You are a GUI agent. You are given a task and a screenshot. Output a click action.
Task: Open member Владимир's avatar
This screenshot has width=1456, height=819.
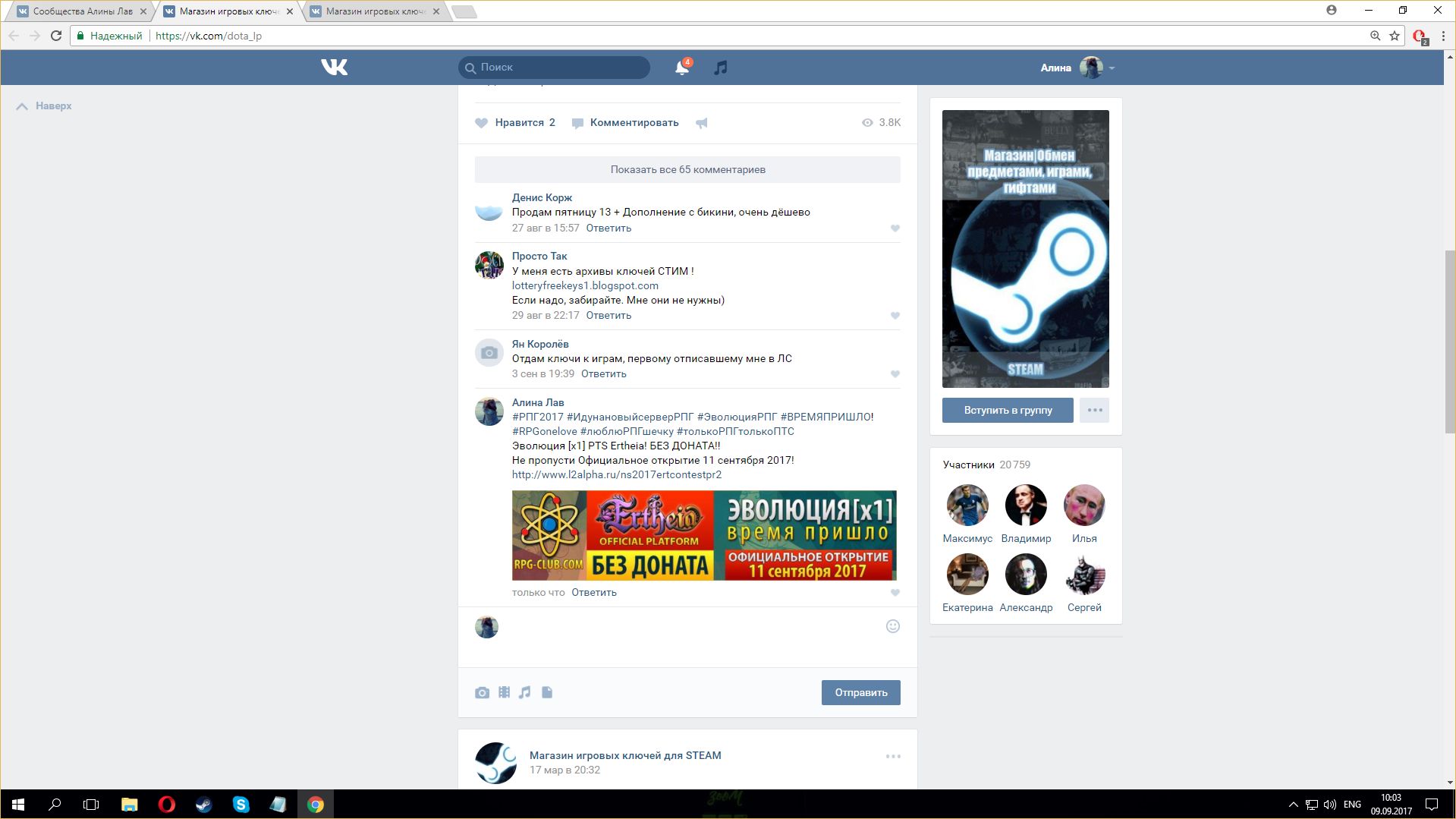point(1026,505)
